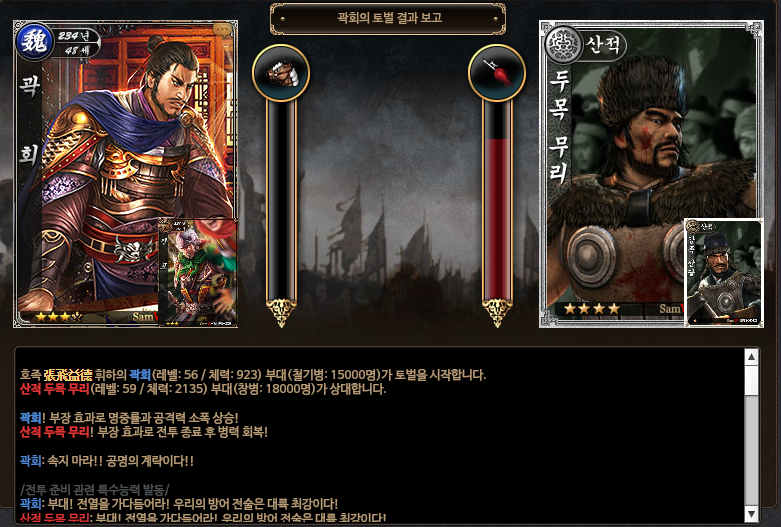
Task: Open the small sub-general card thumbnail on 곽회
Action: pyautogui.click(x=197, y=272)
